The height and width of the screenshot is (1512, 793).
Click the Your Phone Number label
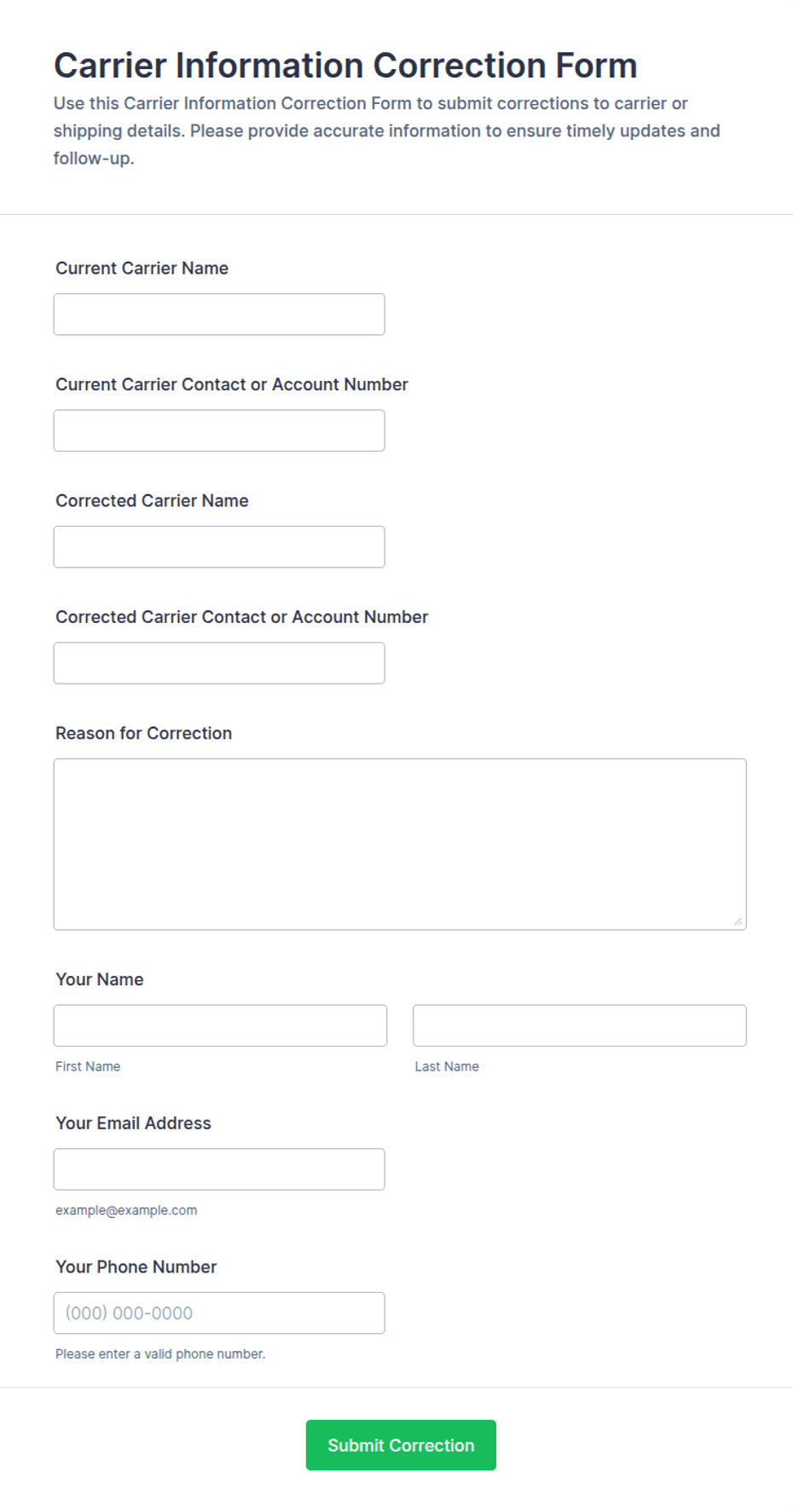click(x=136, y=1267)
